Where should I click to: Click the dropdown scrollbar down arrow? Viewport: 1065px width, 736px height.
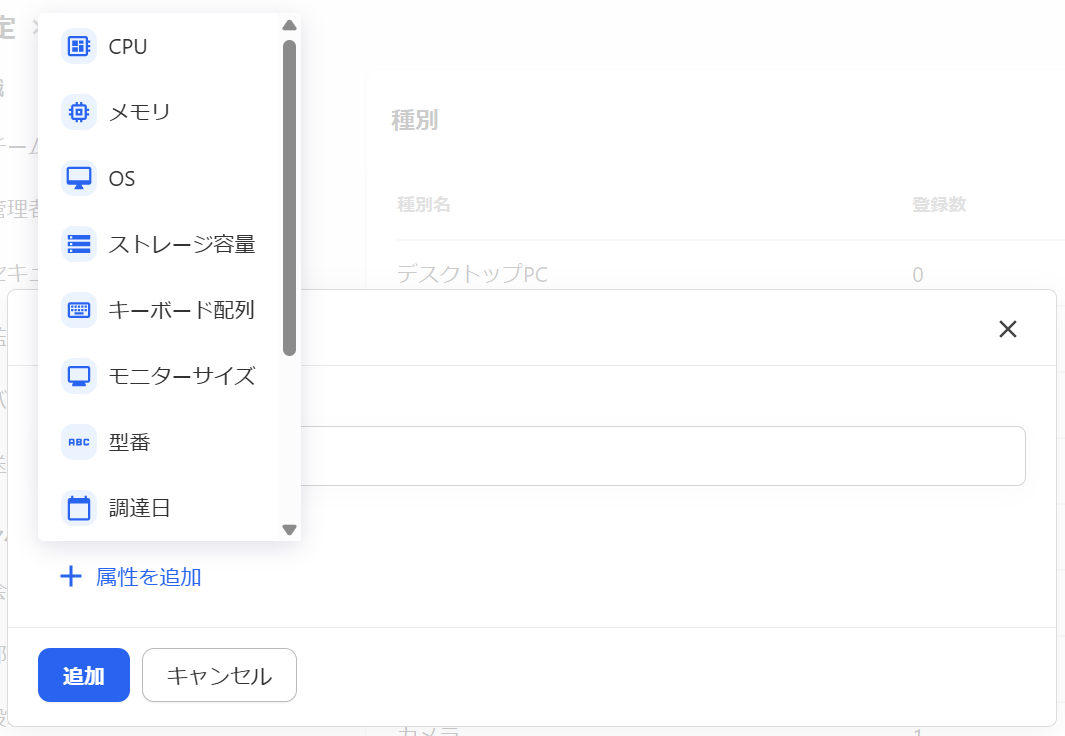[289, 530]
